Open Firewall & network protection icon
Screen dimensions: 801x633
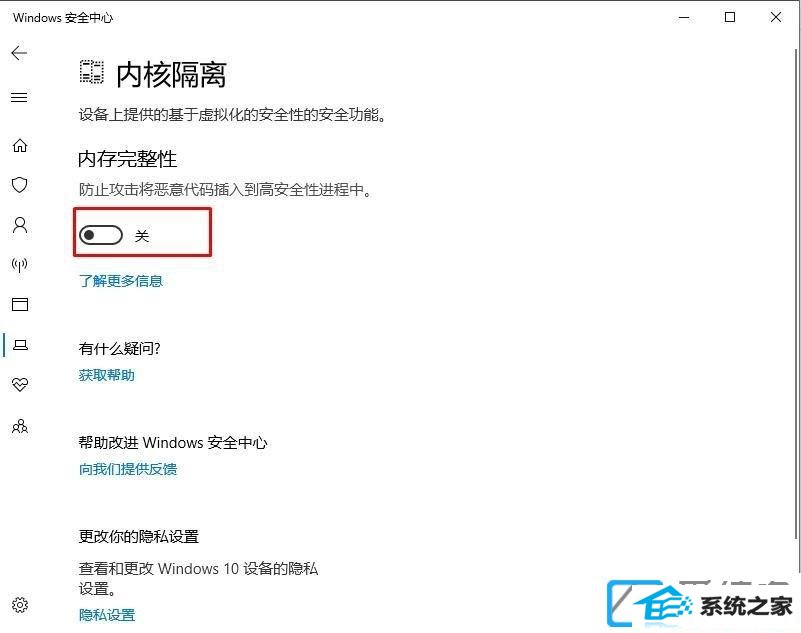(19, 265)
